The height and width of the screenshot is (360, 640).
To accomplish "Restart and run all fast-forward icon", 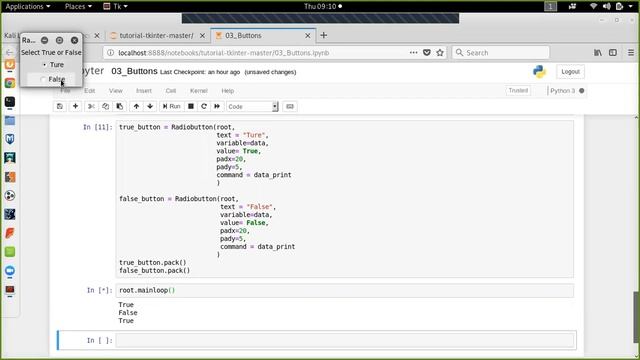I will 217,107.
